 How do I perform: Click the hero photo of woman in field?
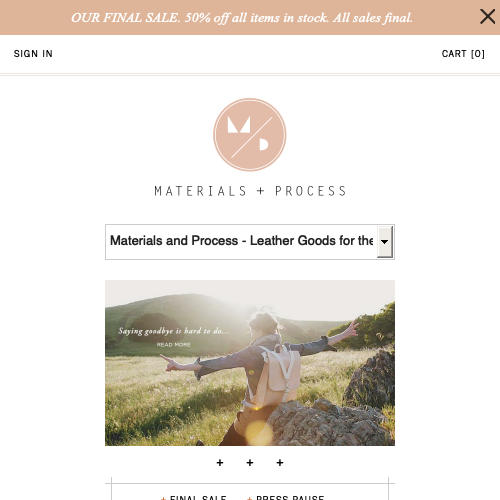[250, 363]
